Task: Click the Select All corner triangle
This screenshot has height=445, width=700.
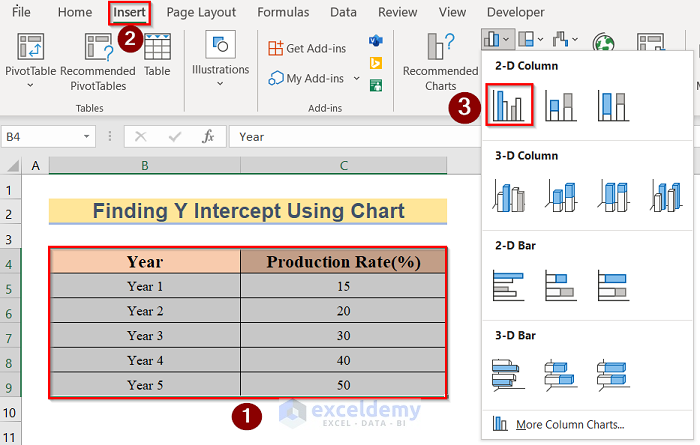Action: click(13, 166)
